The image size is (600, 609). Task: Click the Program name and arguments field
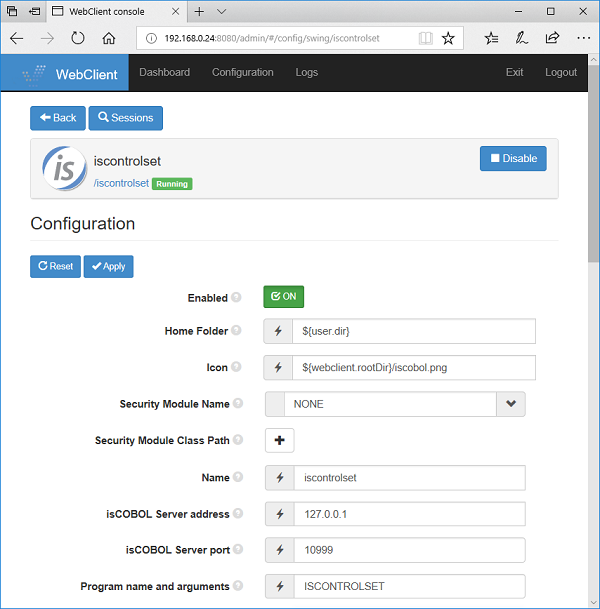(409, 587)
